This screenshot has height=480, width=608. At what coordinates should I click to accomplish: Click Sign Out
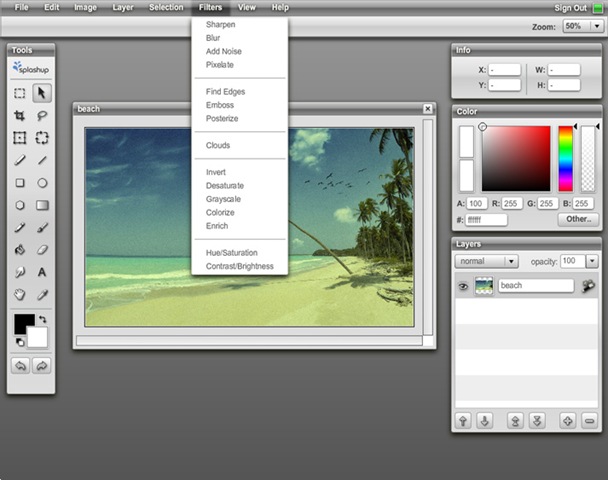tap(570, 7)
